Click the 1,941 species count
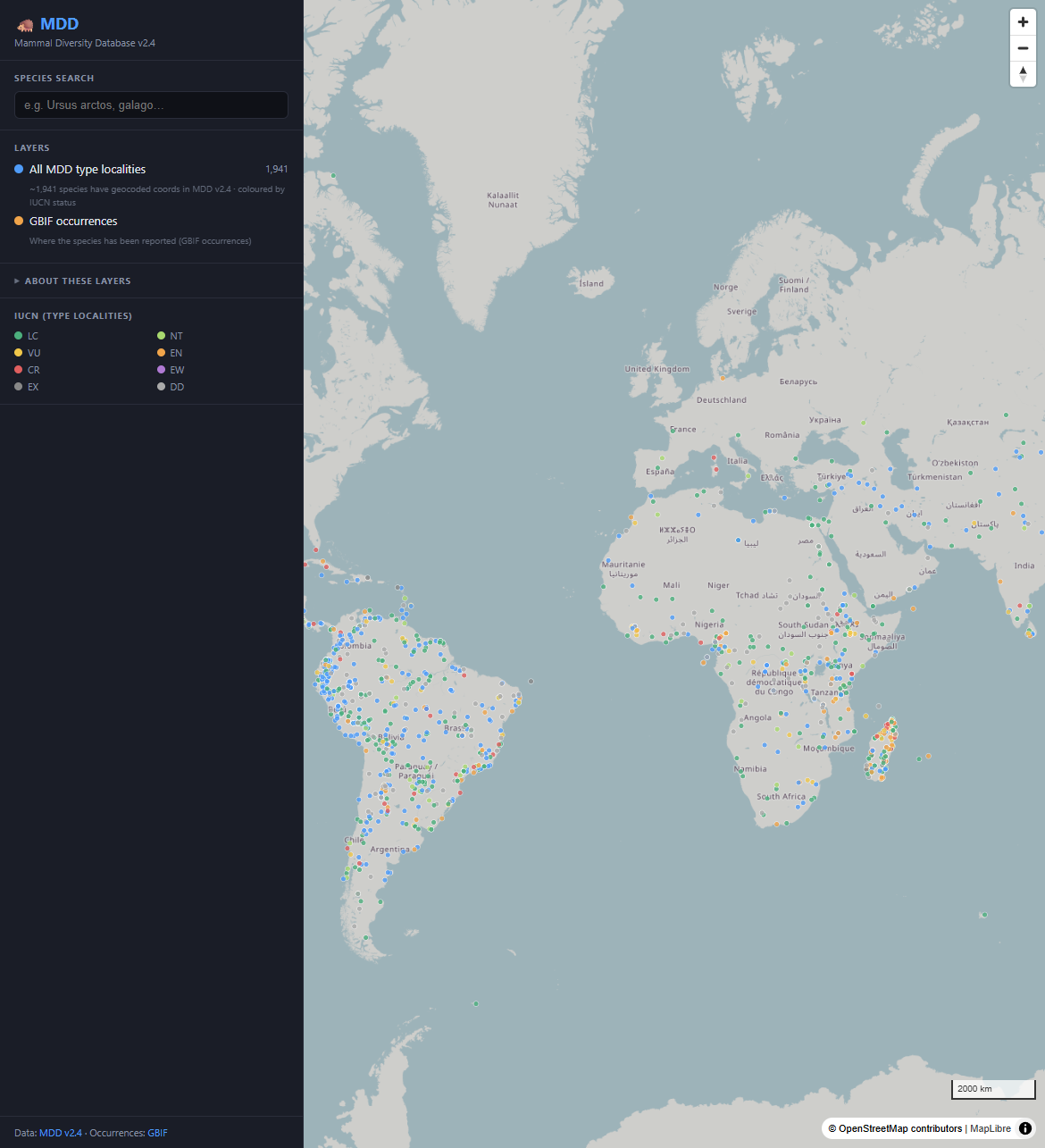Viewport: 1045px width, 1148px height. click(277, 169)
